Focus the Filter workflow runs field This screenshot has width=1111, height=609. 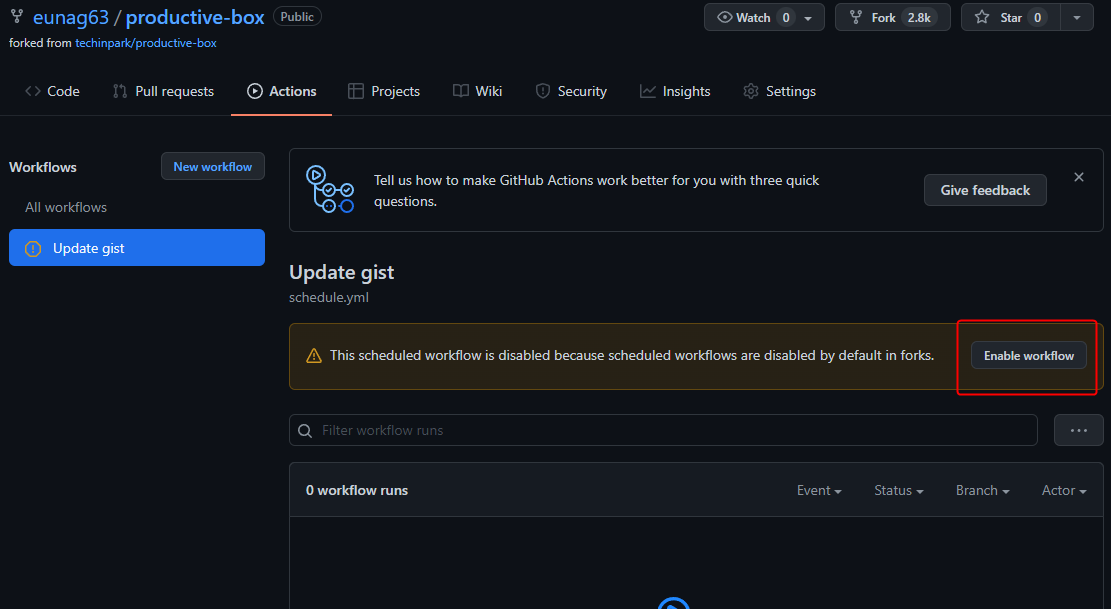(x=663, y=431)
